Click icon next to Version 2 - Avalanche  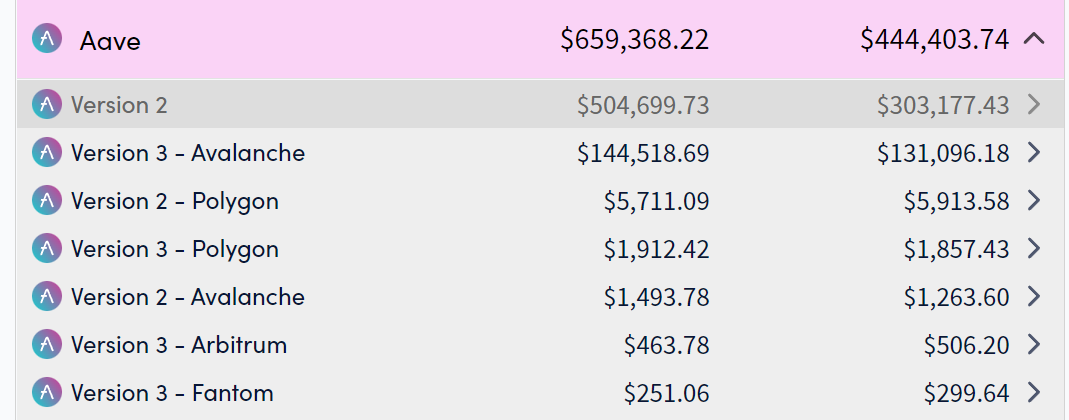(x=47, y=297)
